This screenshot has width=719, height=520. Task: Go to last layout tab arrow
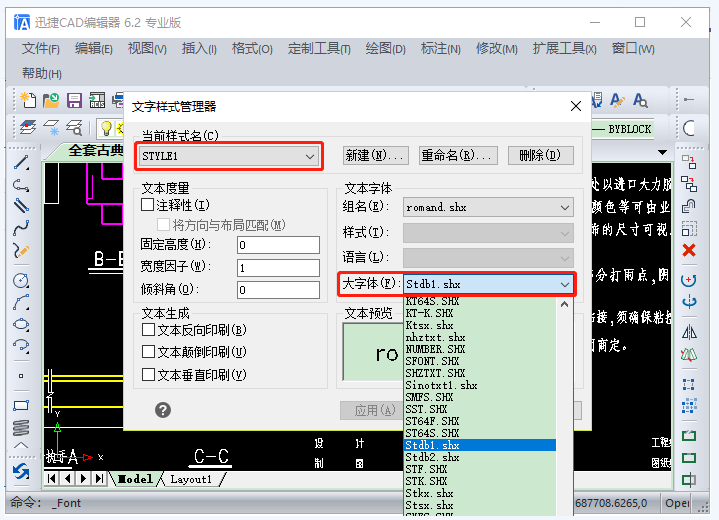(99, 479)
